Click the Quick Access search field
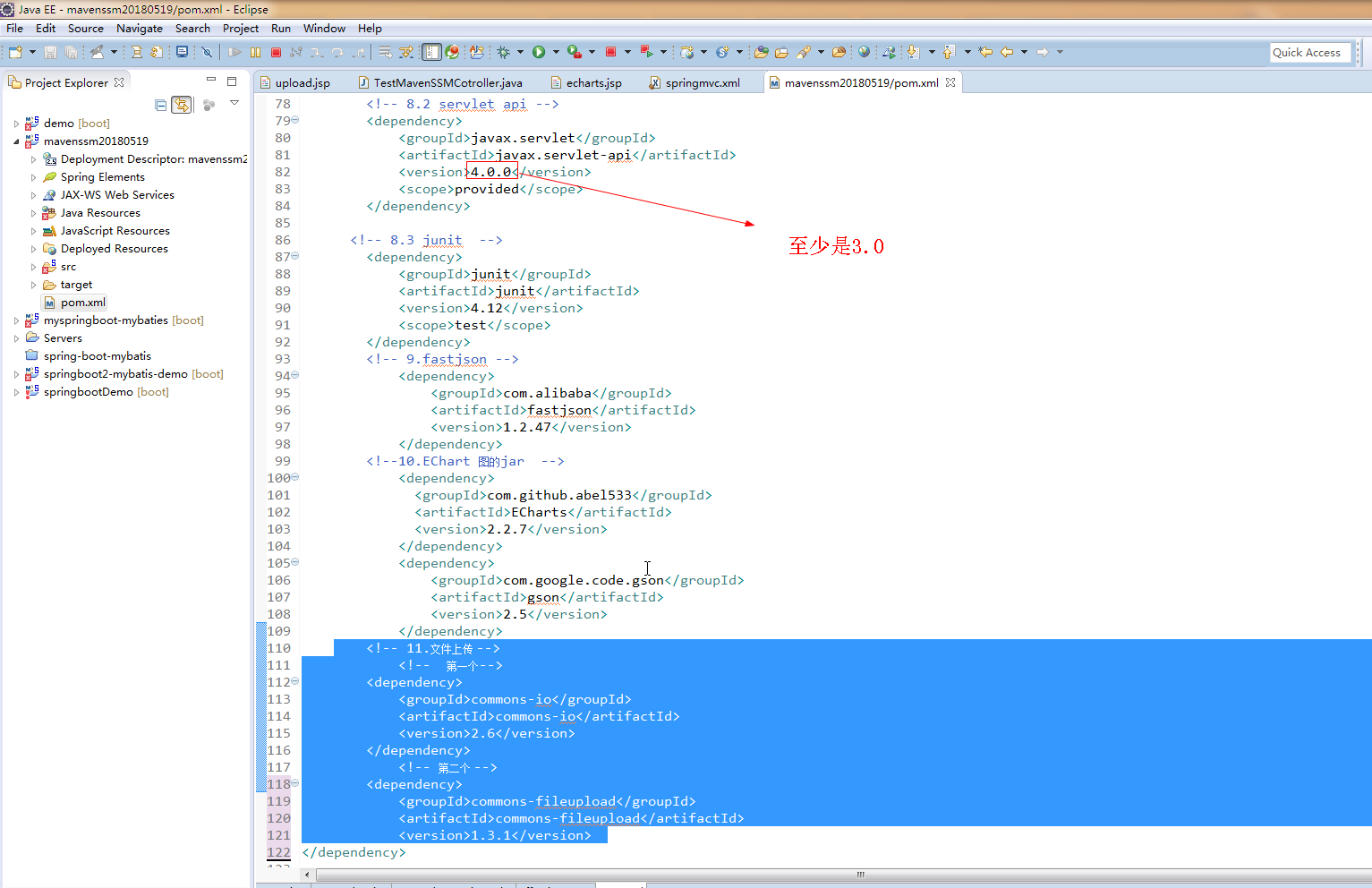 pyautogui.click(x=1310, y=53)
